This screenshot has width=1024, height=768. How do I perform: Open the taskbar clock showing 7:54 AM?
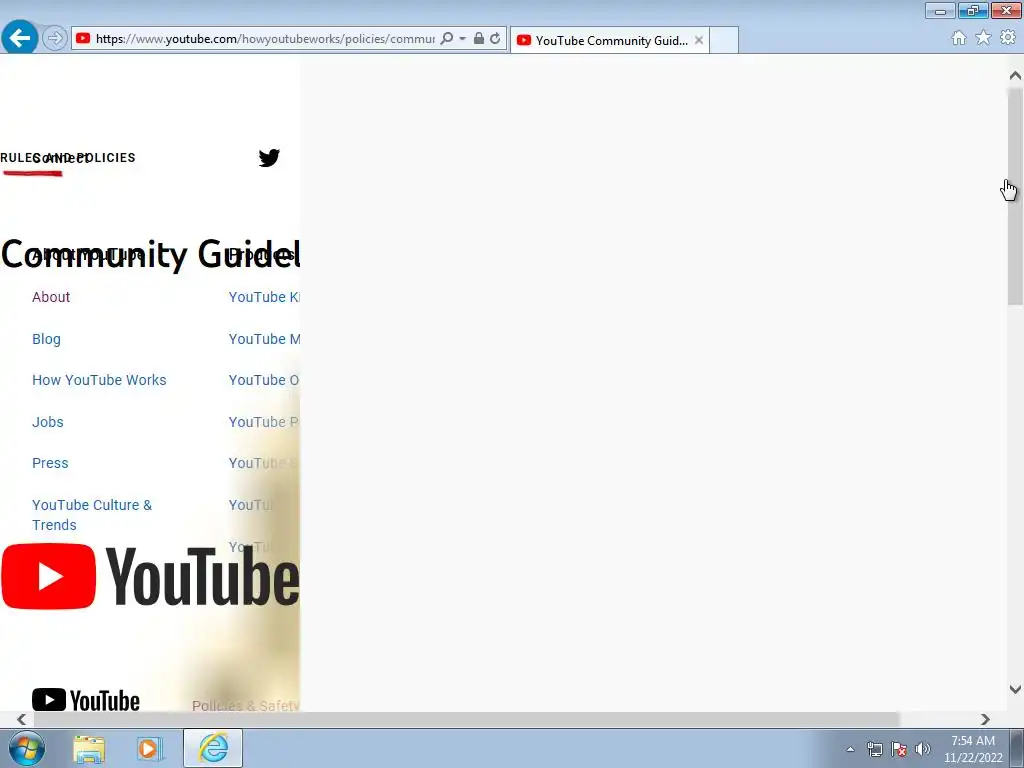pos(973,749)
